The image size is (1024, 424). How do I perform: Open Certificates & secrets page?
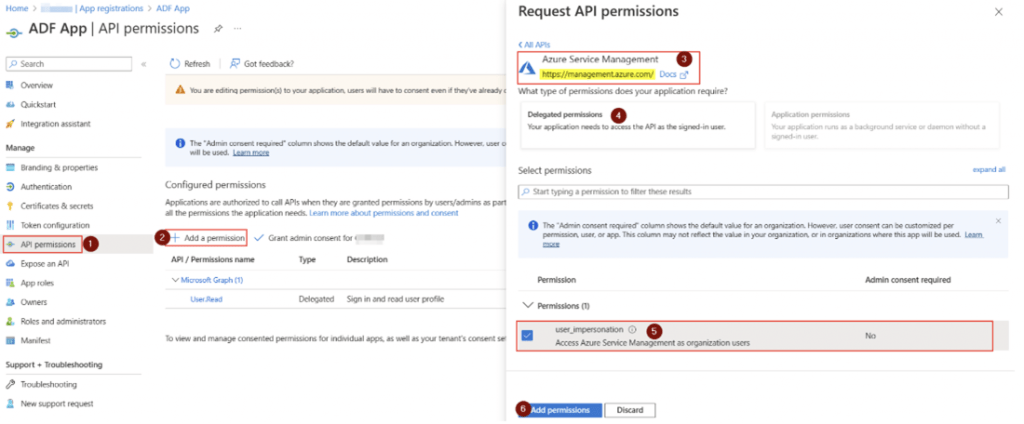(57, 206)
